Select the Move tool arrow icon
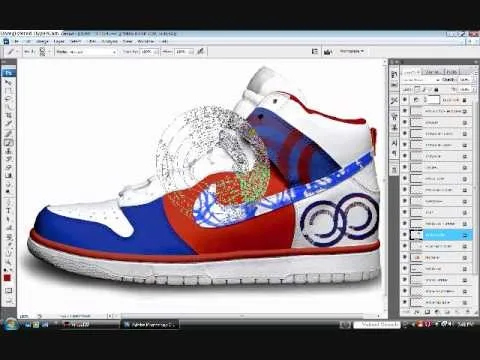Viewport: 480px width, 360px height. pyautogui.click(x=9, y=82)
